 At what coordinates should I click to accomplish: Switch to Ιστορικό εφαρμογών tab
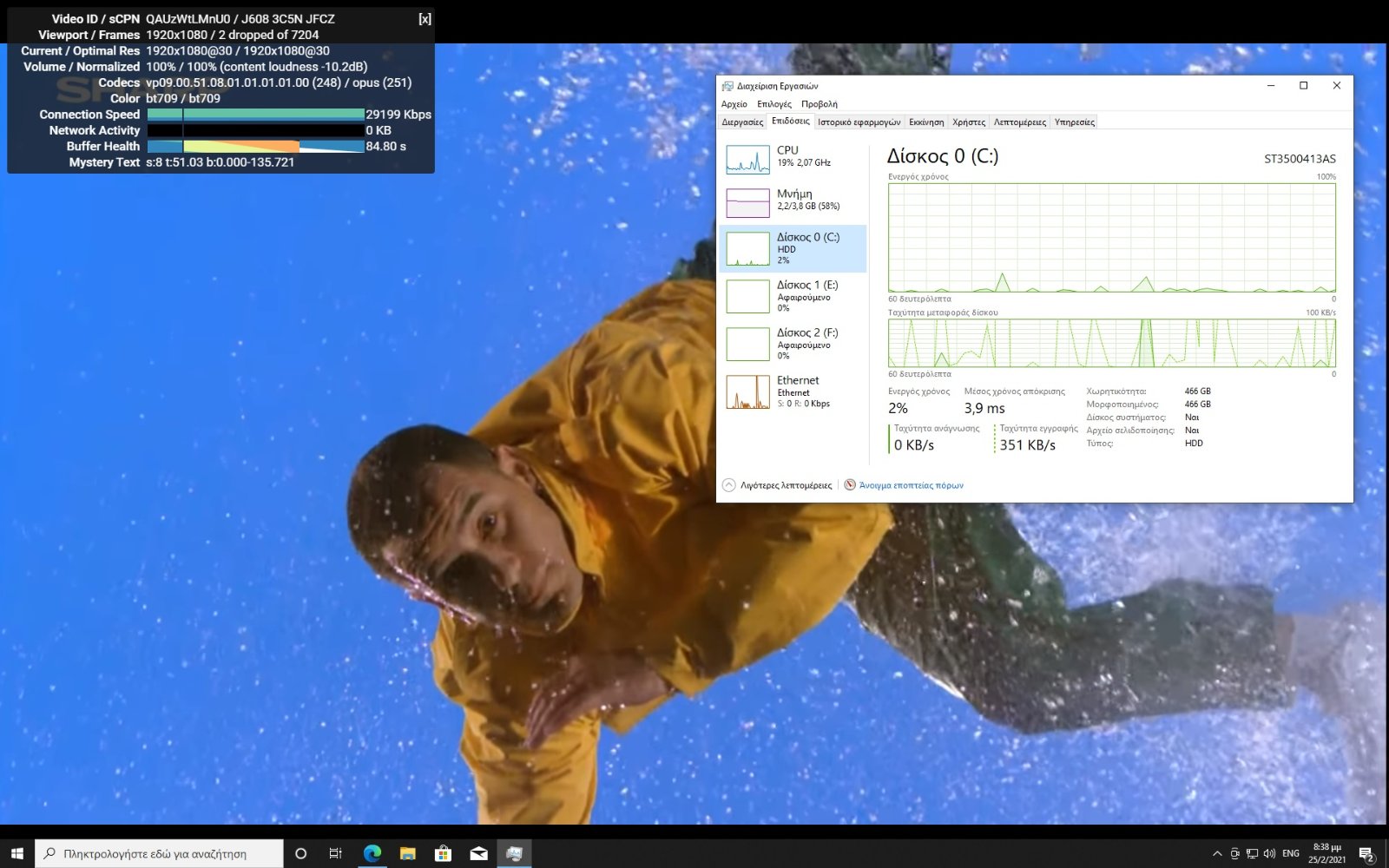tap(859, 122)
